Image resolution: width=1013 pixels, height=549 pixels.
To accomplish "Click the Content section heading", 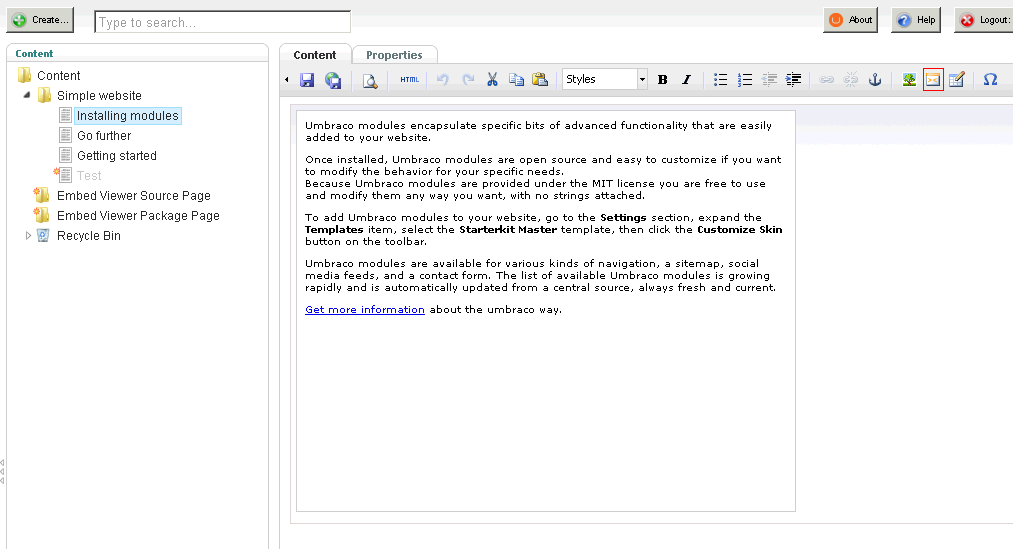I will 34,54.
